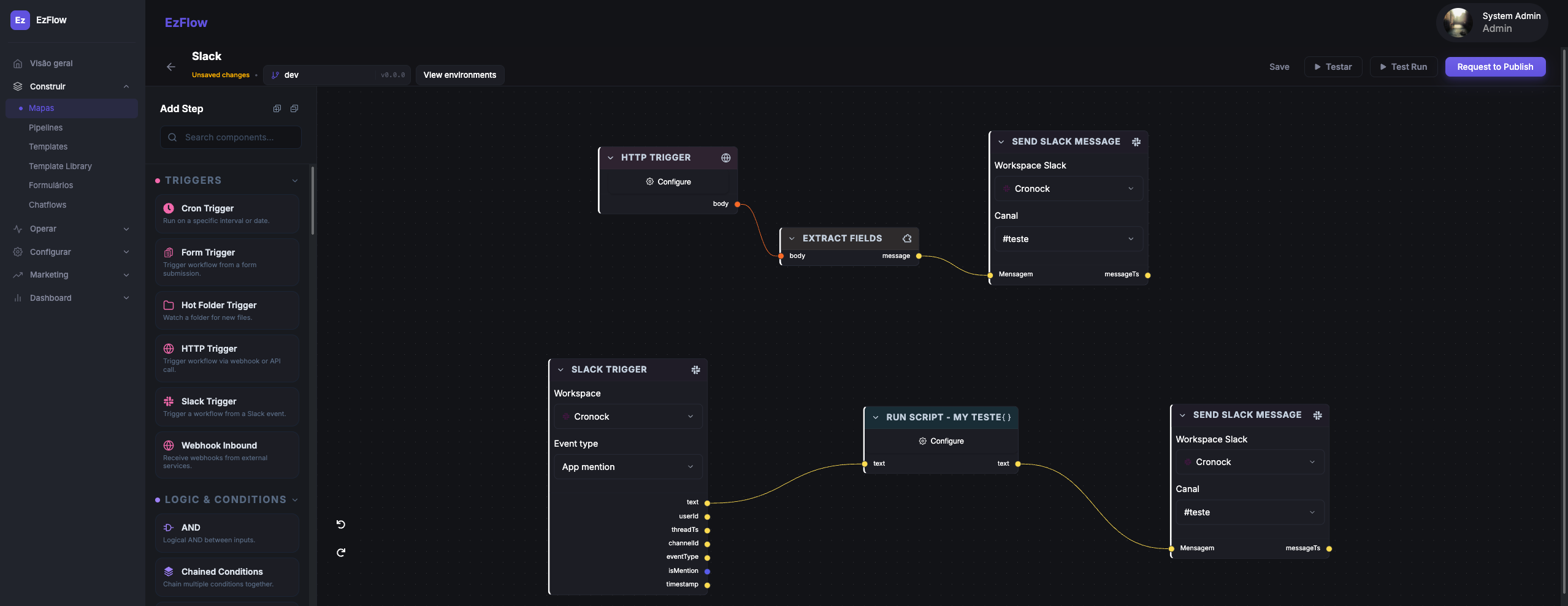Collapse the SLACK TRIGGER node
The image size is (1568, 606).
point(560,370)
